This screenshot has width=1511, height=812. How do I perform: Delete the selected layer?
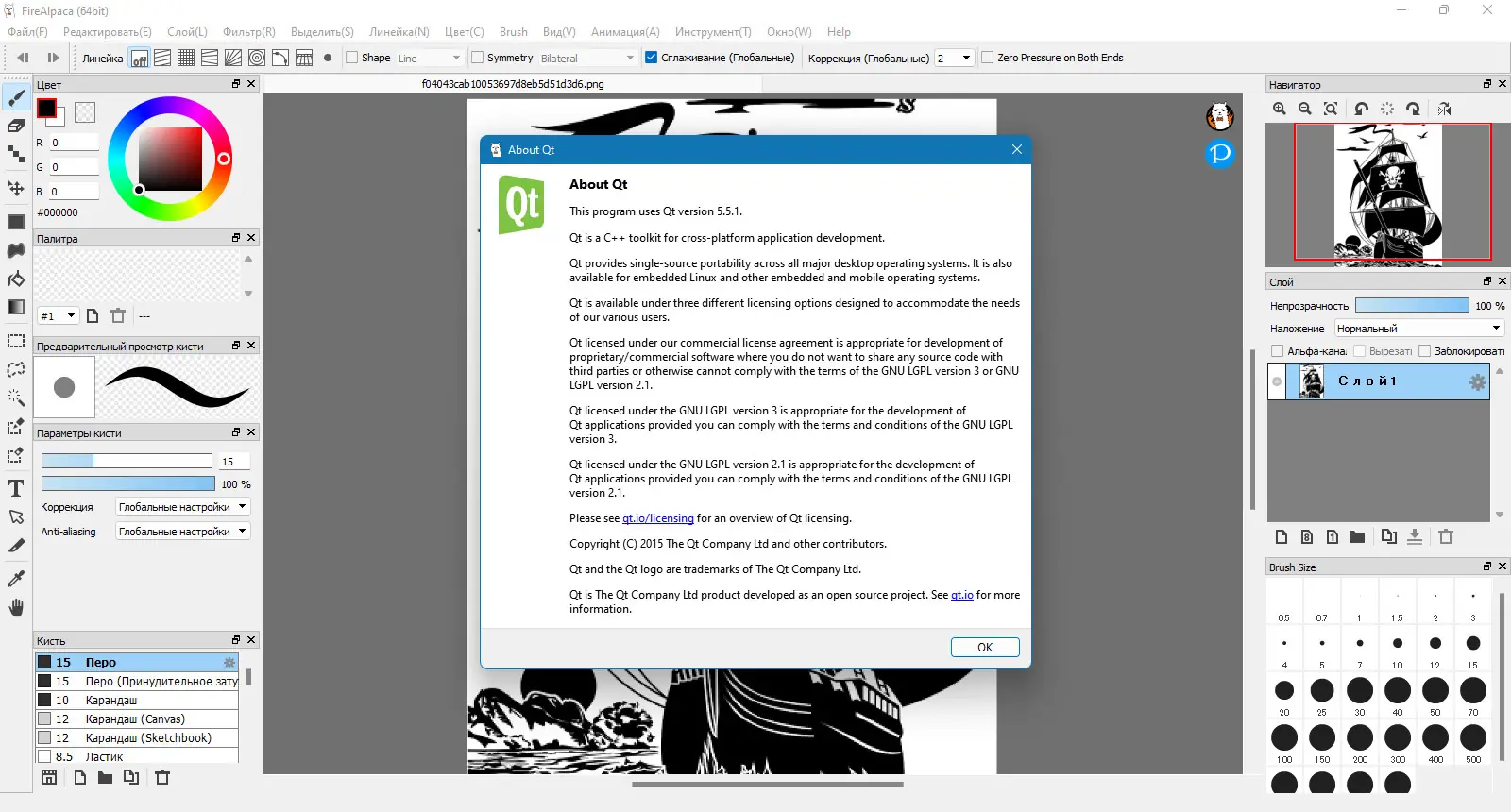click(x=1446, y=537)
